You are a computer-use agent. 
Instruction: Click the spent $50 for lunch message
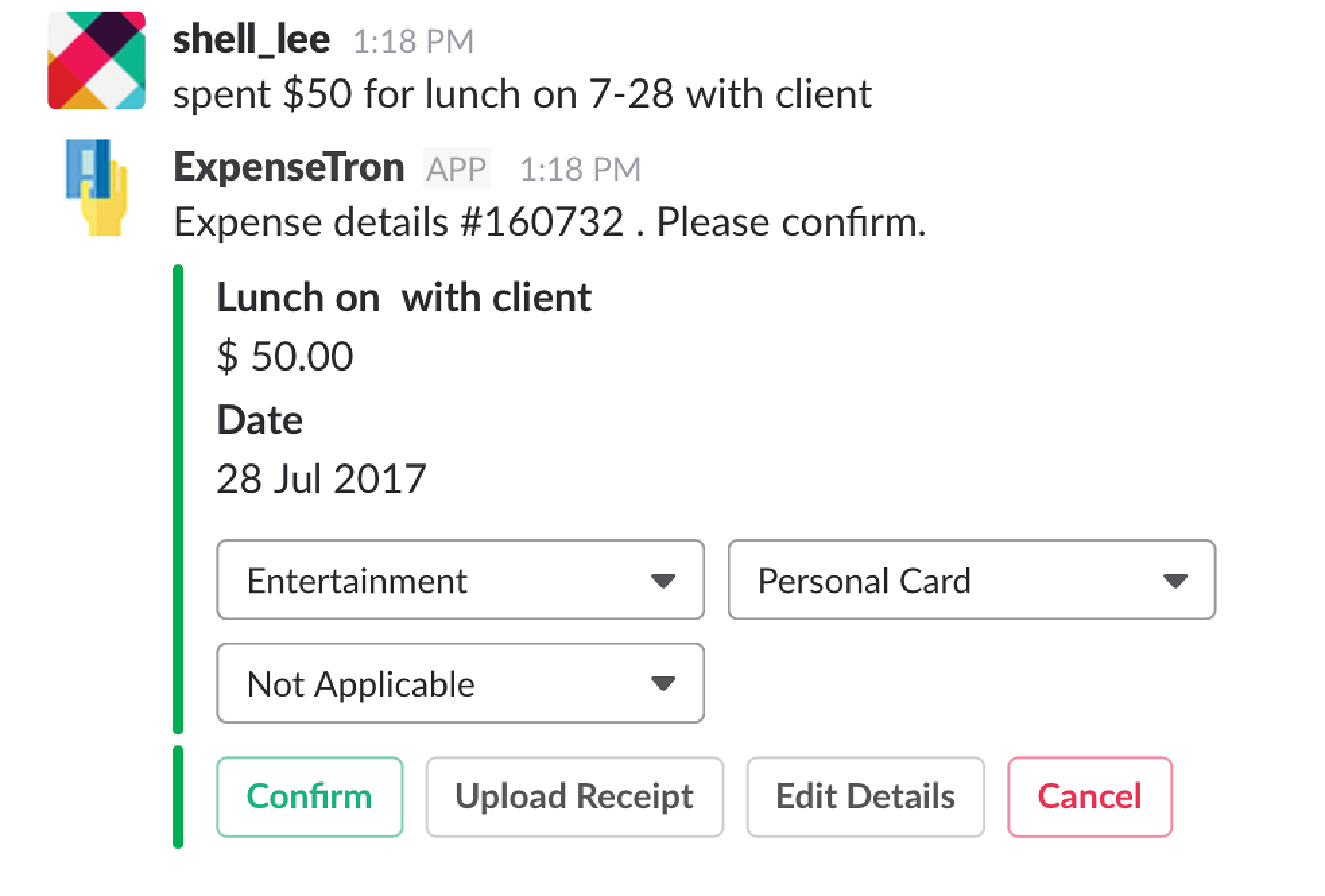pyautogui.click(x=522, y=94)
